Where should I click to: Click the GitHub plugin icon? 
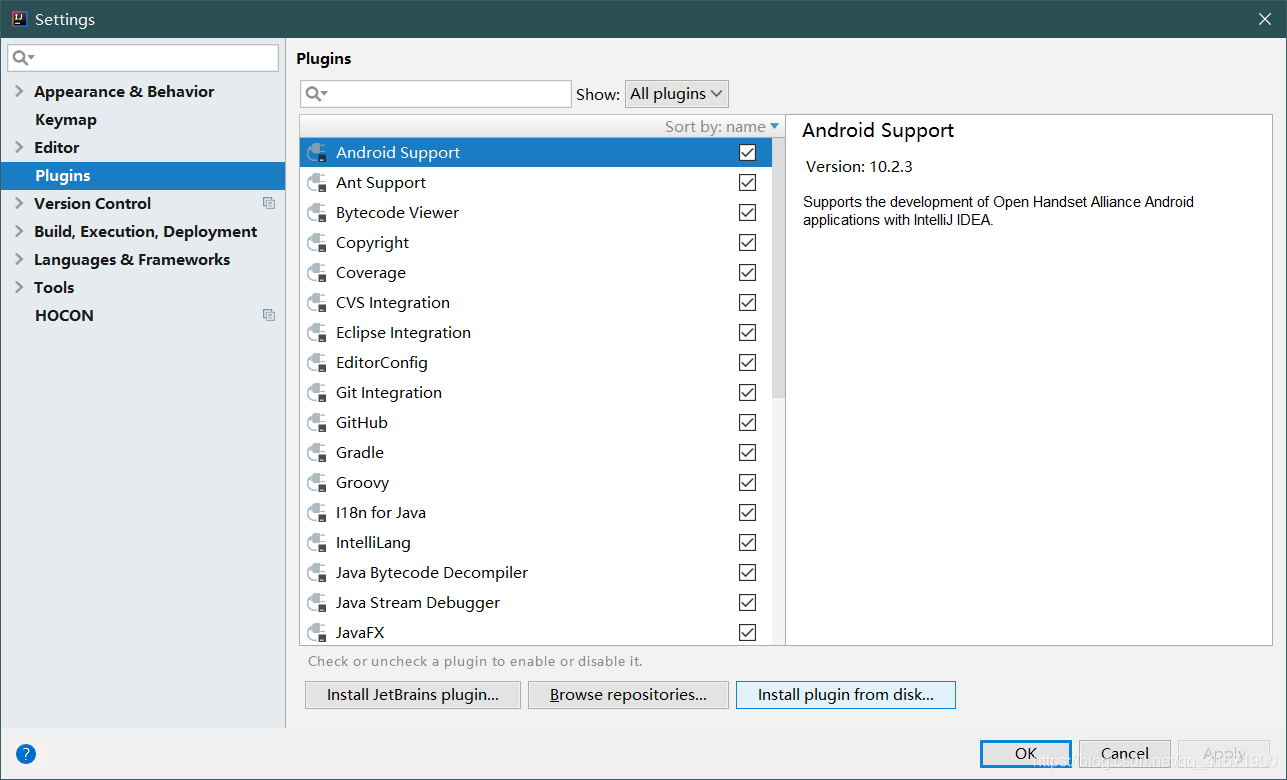[318, 423]
